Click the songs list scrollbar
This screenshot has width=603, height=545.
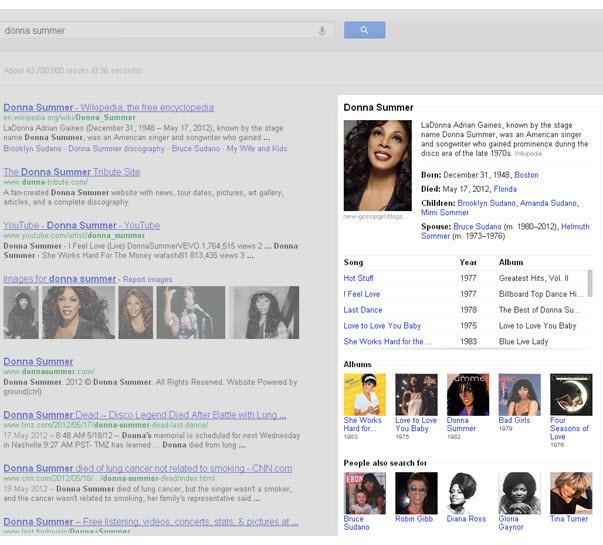(590, 283)
